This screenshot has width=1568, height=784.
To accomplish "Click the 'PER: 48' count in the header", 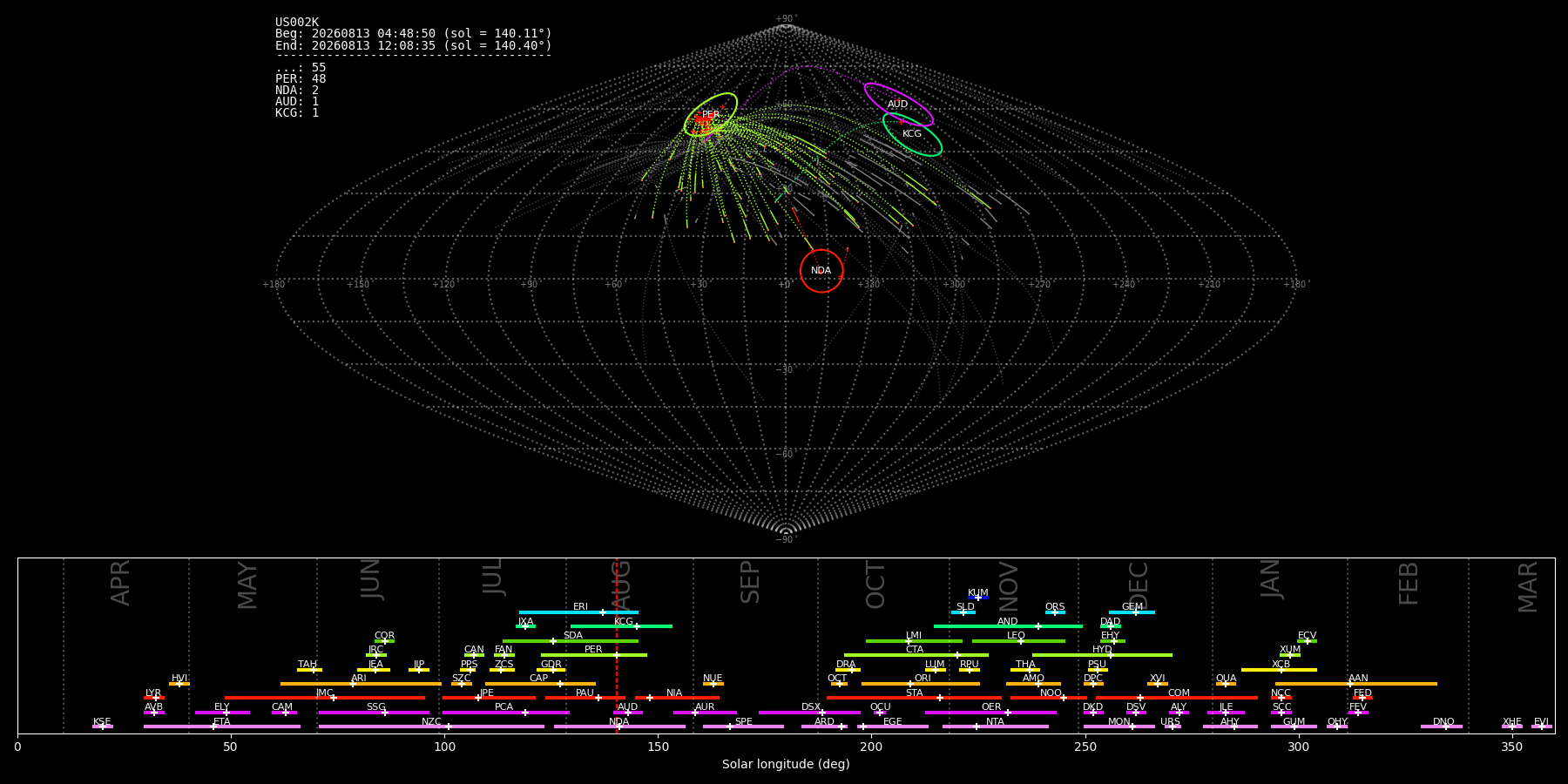I will (301, 79).
